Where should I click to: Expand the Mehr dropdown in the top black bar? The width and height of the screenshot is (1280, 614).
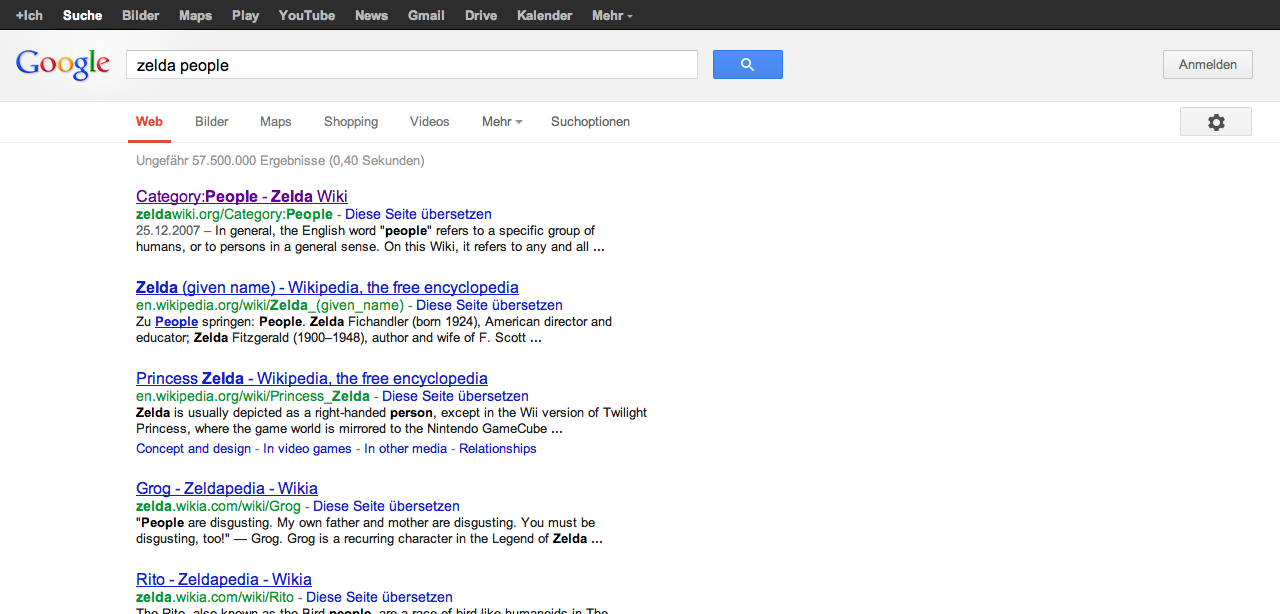tap(611, 15)
